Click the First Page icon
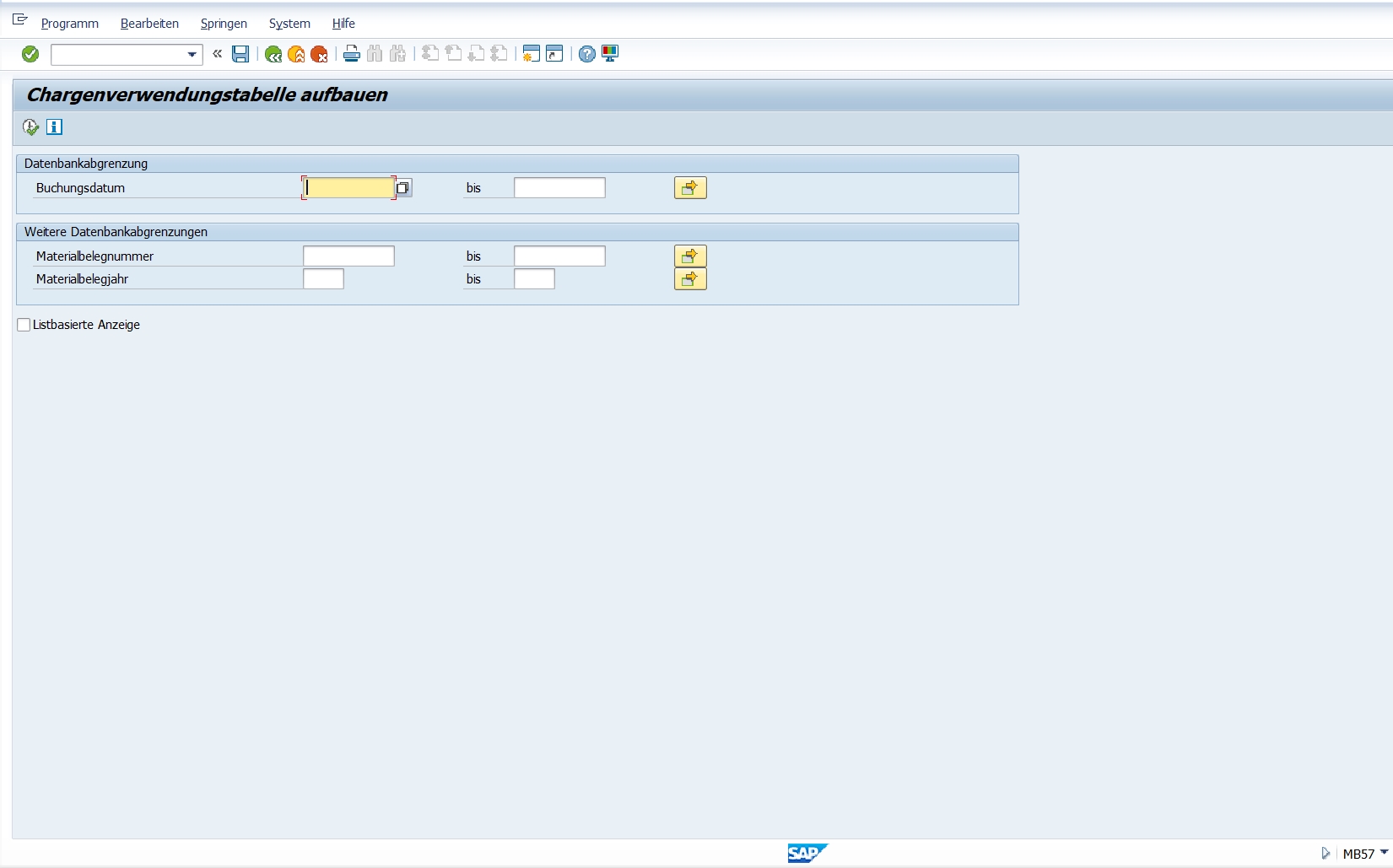Screen dimensions: 1393x868 point(430,54)
